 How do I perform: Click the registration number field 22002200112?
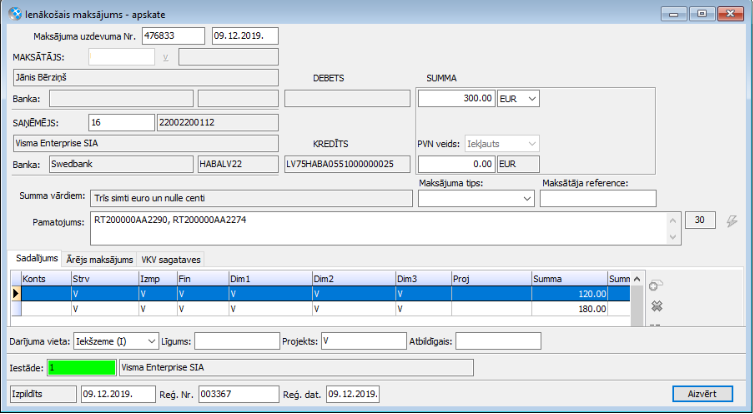tap(218, 122)
